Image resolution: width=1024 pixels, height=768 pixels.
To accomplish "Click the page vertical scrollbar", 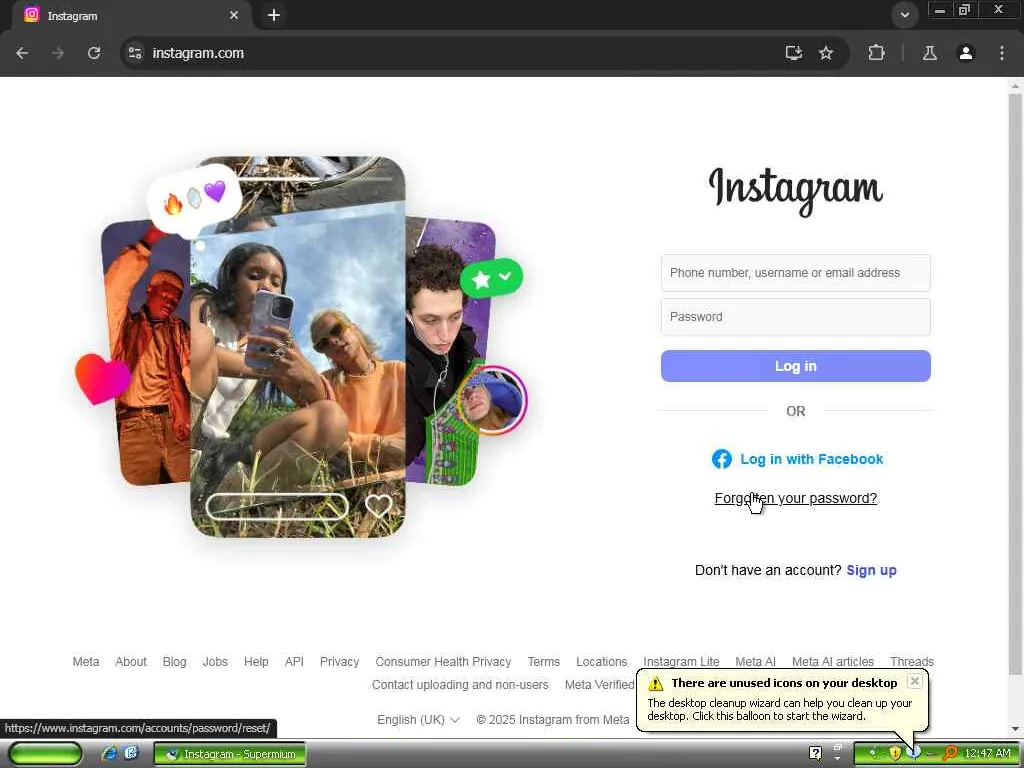I will [x=1015, y=384].
